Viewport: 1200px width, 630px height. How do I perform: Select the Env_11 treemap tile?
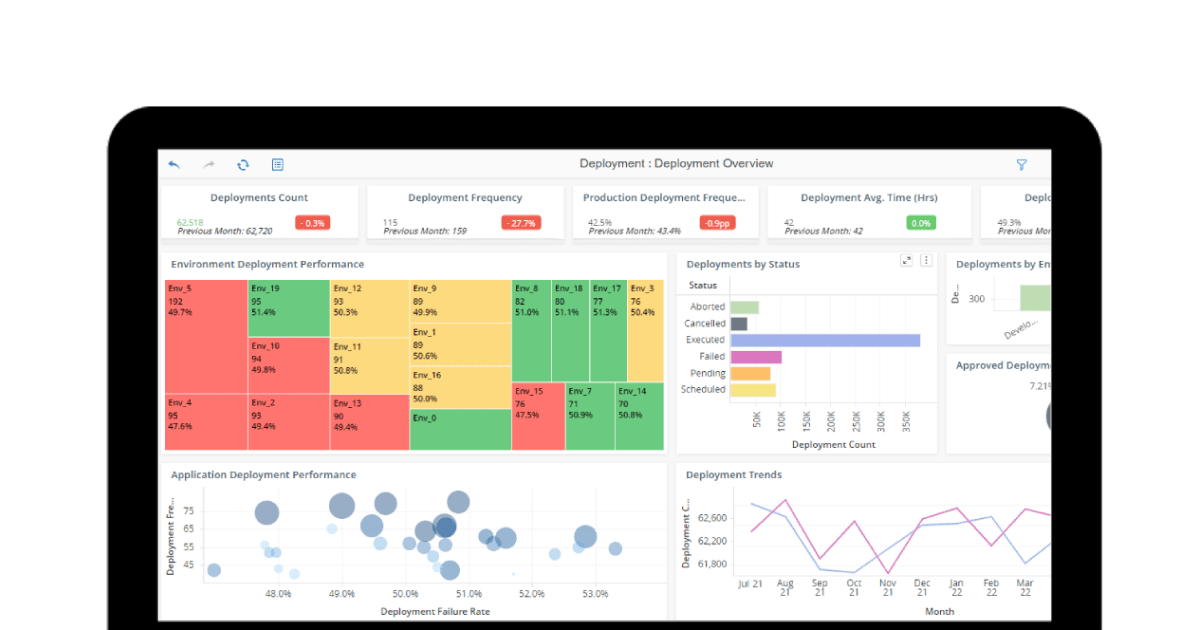(370, 365)
